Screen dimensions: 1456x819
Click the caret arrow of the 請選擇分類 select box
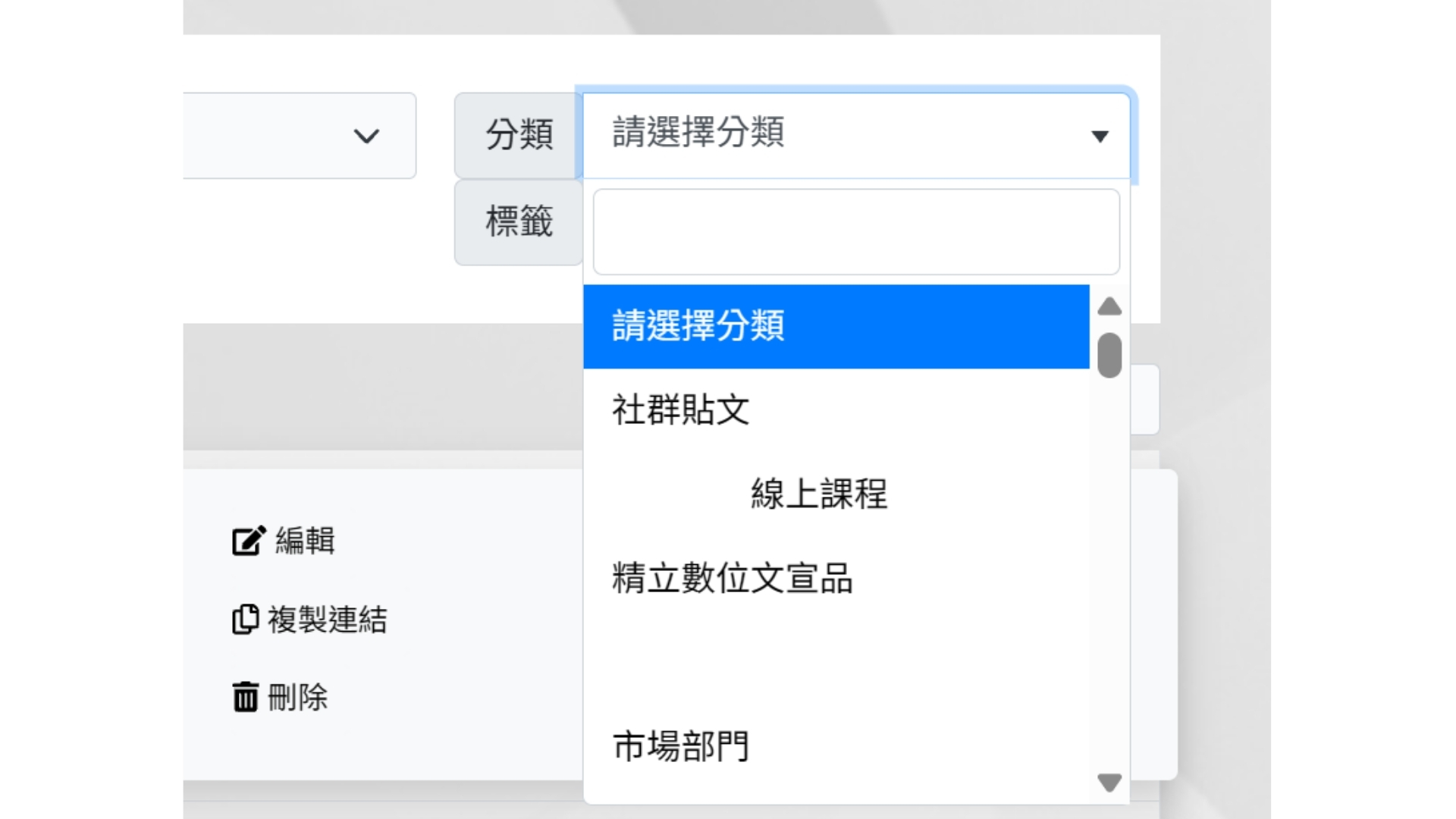[1100, 136]
